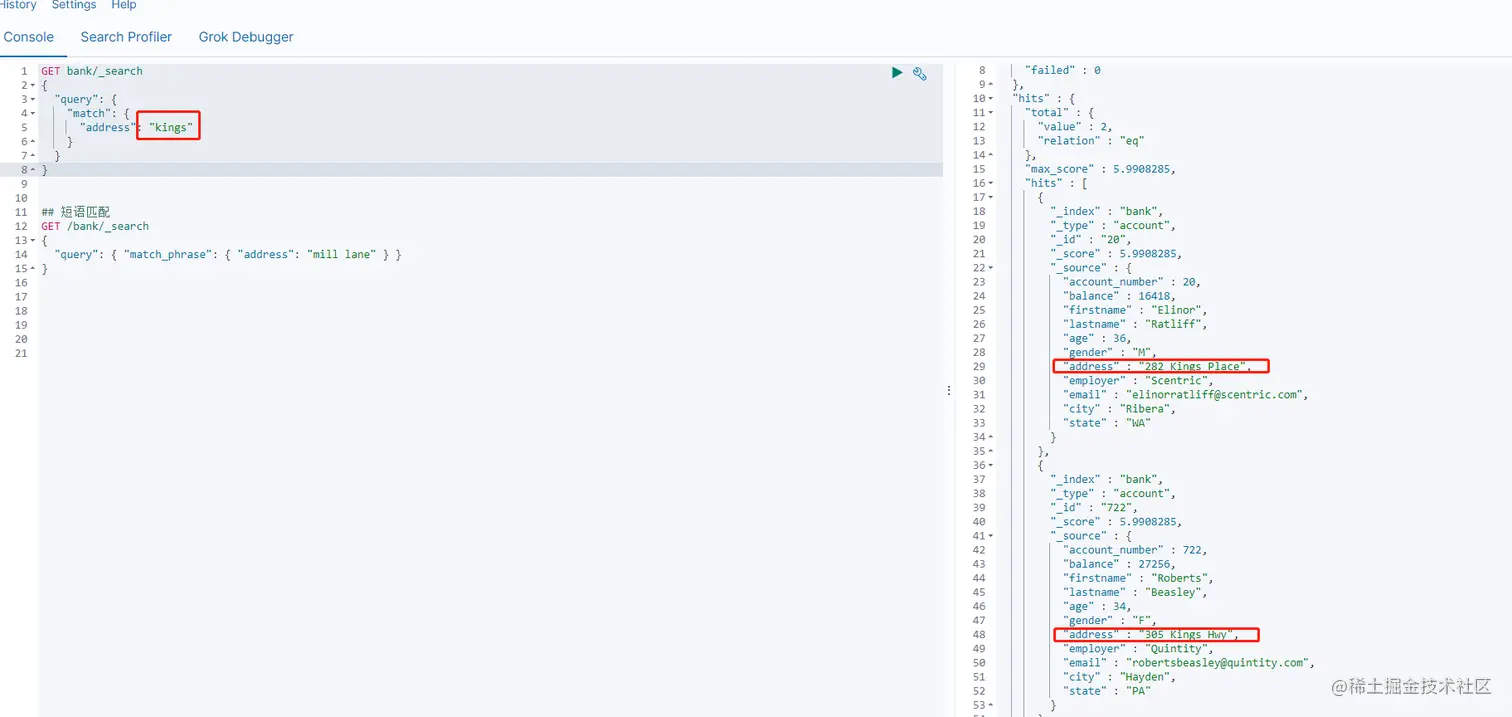Click the "balance" : 16418 line
Screen dimensions: 1512x717
[1119, 296]
